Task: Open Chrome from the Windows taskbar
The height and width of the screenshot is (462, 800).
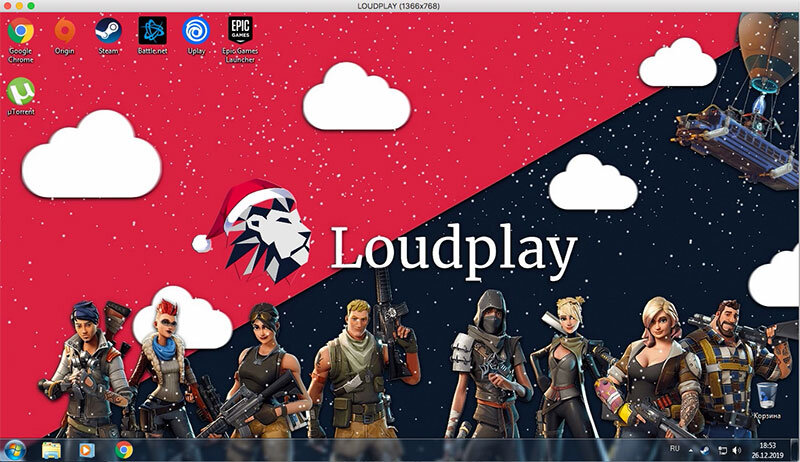Action: click(x=123, y=450)
